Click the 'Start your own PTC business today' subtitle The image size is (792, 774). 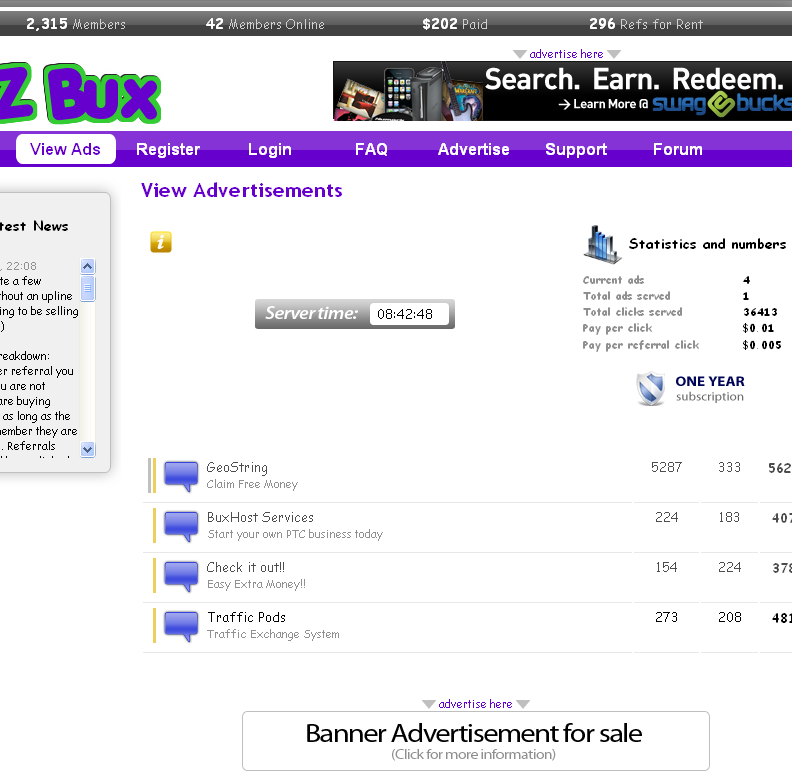[295, 534]
